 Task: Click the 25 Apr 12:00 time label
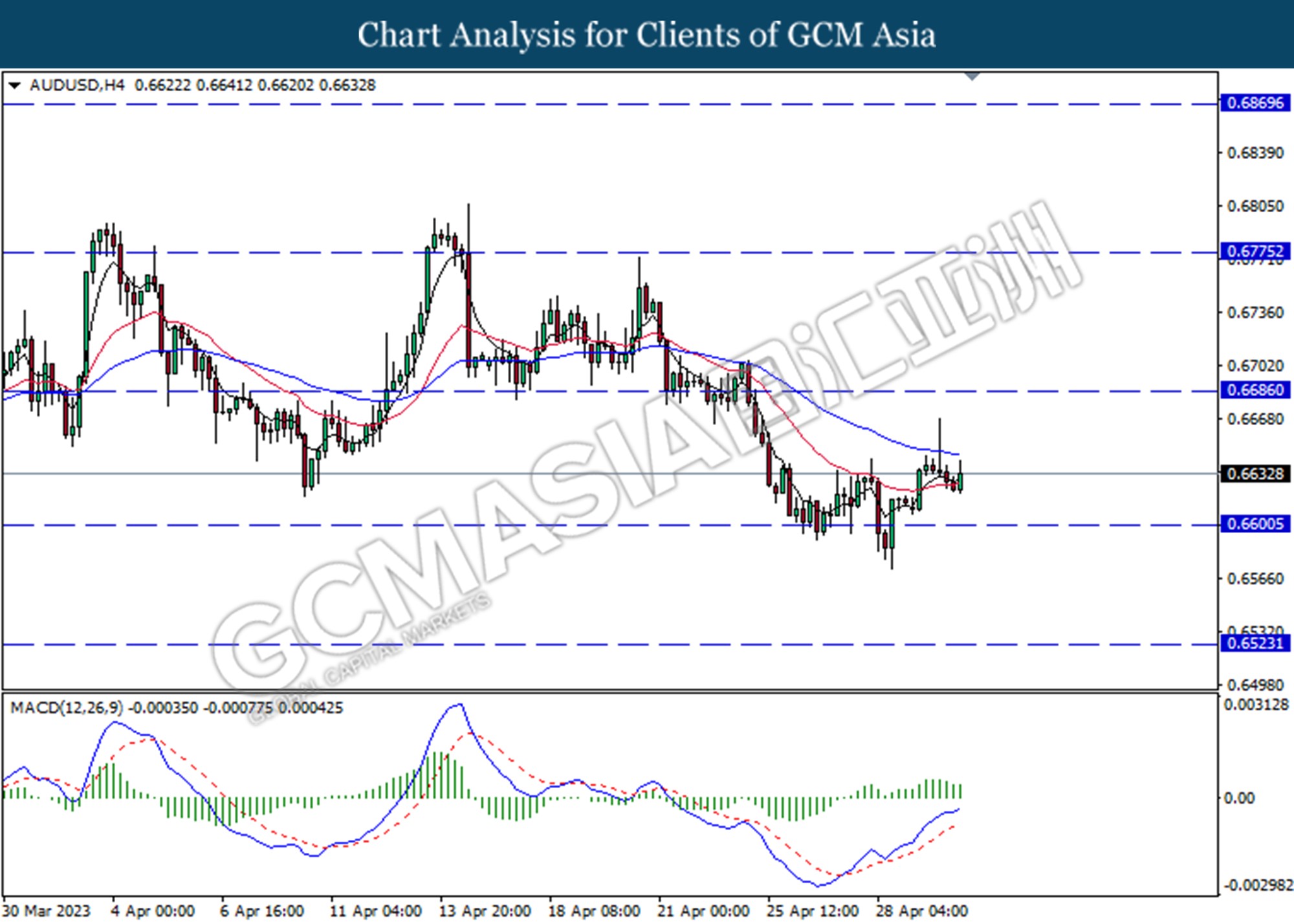tap(813, 911)
